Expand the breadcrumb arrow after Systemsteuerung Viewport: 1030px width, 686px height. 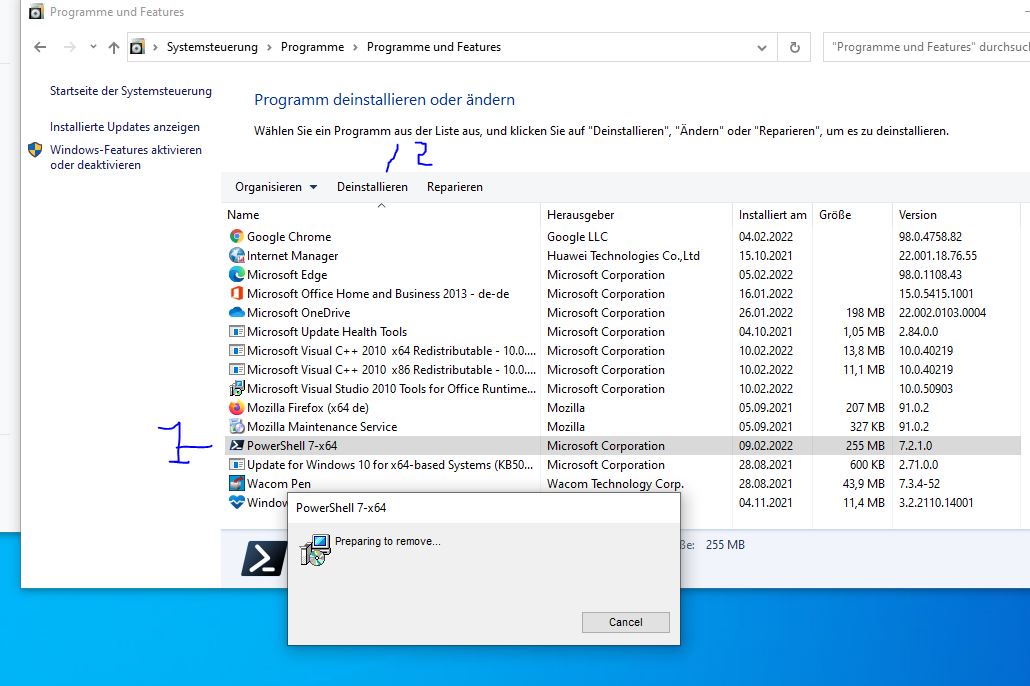[269, 47]
